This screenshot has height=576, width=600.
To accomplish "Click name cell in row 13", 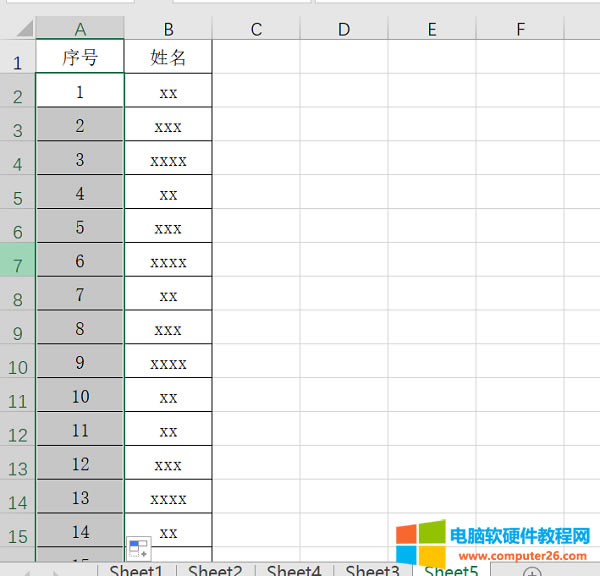I will (x=168, y=464).
